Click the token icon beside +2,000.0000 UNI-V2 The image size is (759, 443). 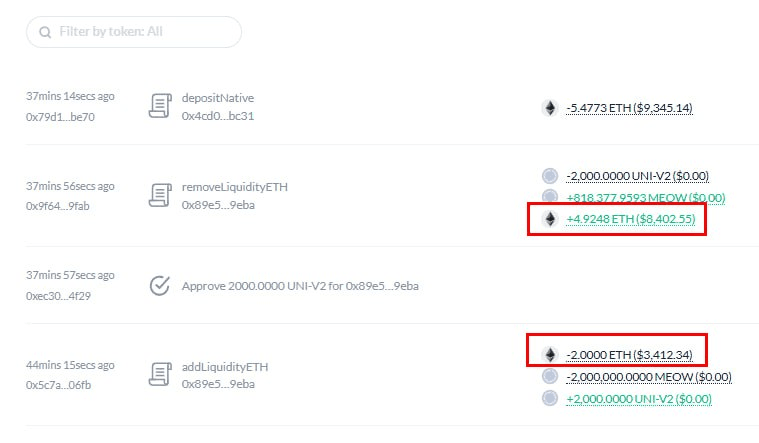(550, 398)
